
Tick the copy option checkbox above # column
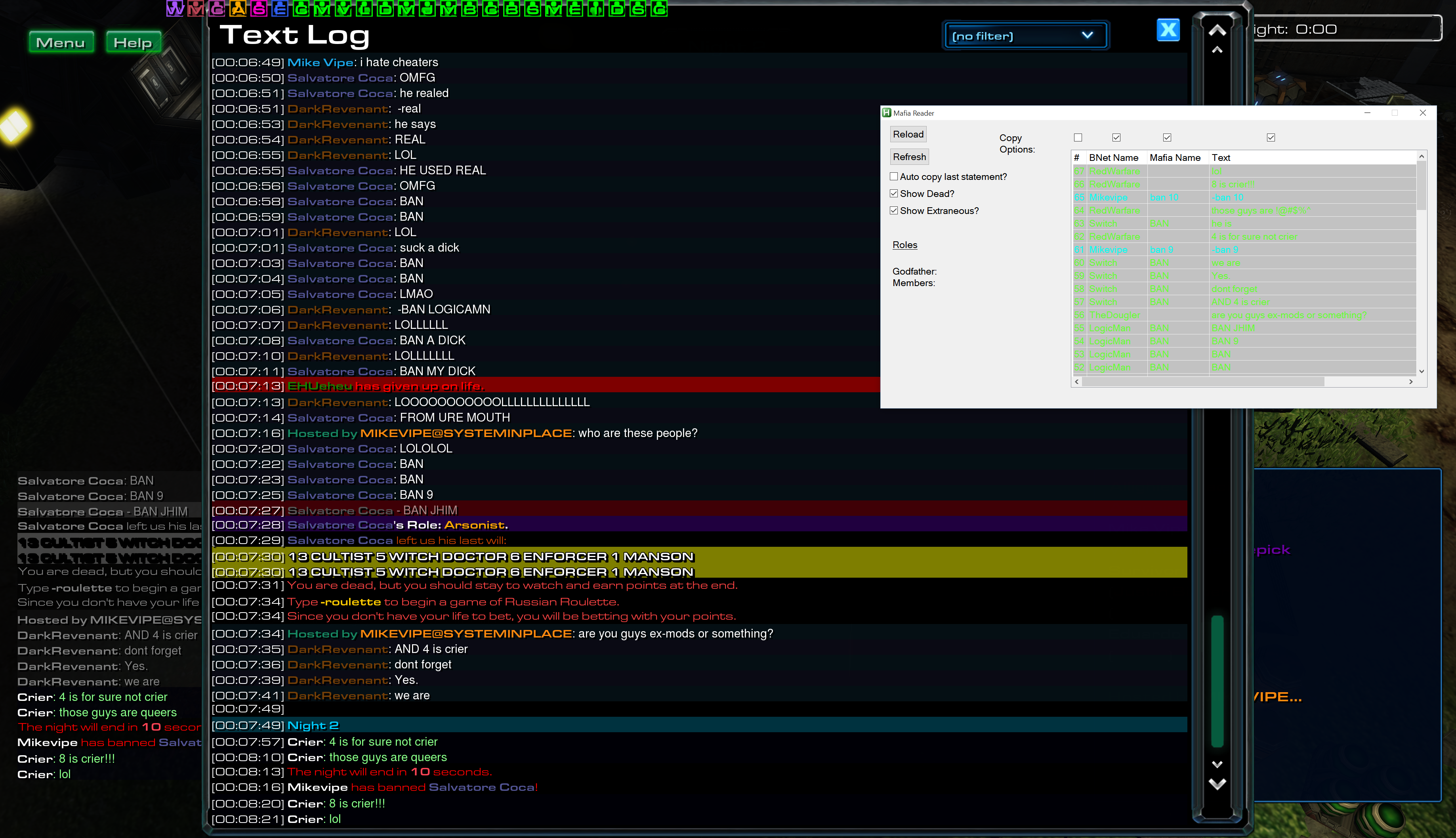[x=1078, y=137]
